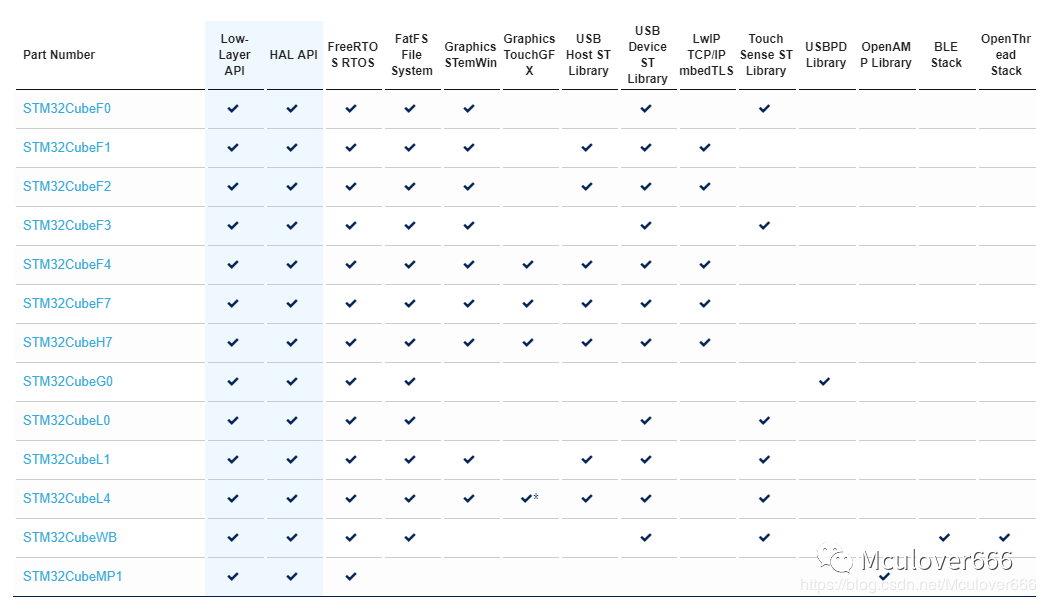Open the STM32CubeMP1 part link
The image size is (1046, 603).
point(73,576)
